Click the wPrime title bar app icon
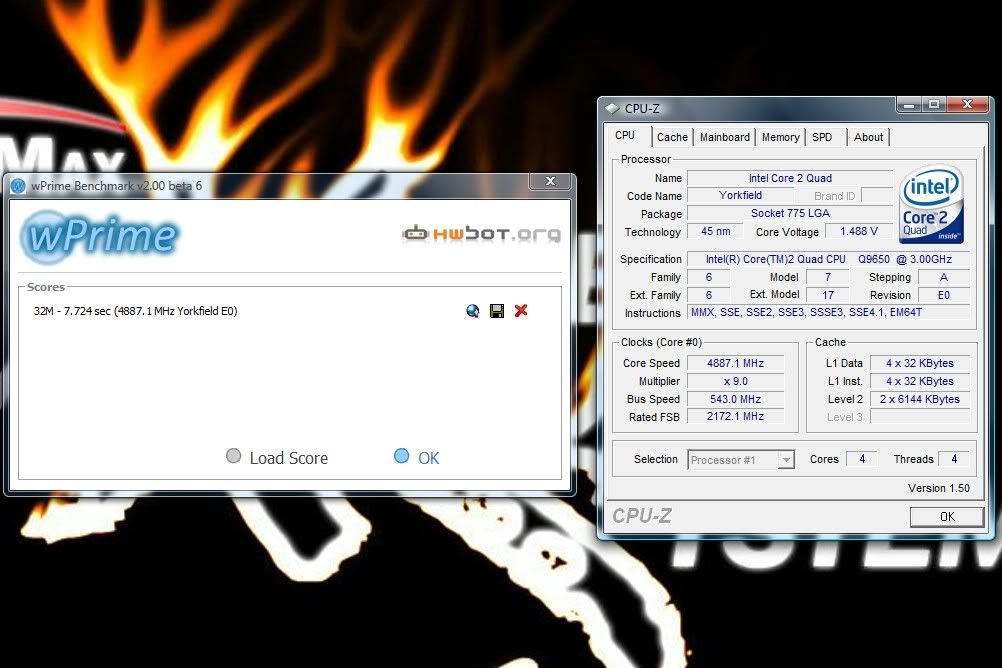The height and width of the screenshot is (668, 1002). pyautogui.click(x=19, y=186)
